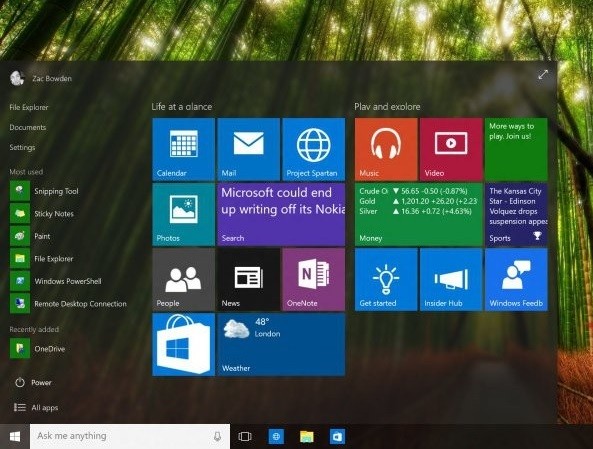Open the People tile
The width and height of the screenshot is (593, 449).
183,280
